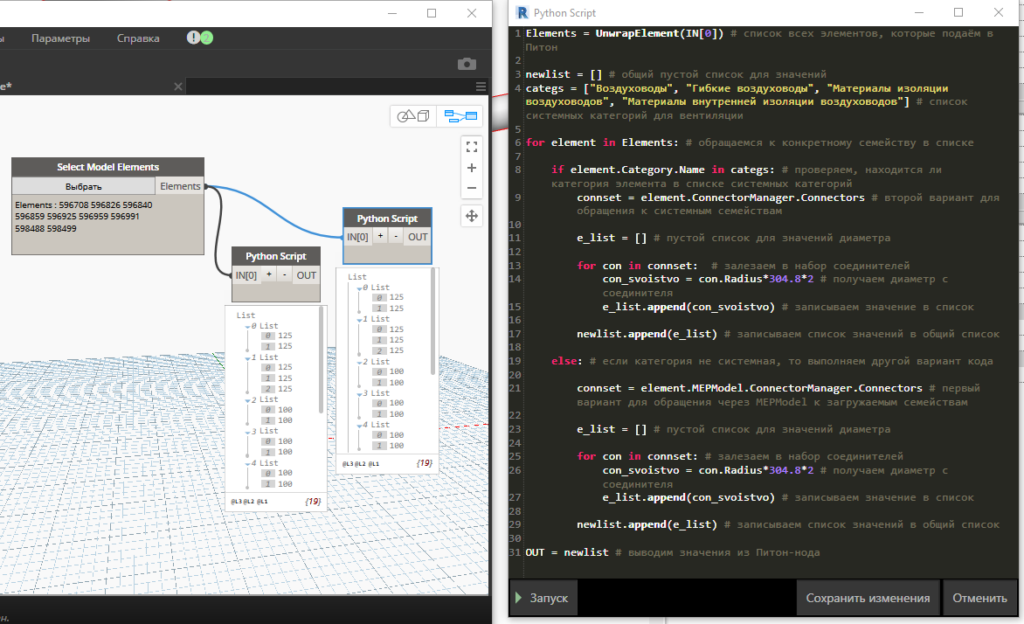The width and height of the screenshot is (1024, 624).
Task: Click @L3 level label under gray node preview
Action: (235, 501)
